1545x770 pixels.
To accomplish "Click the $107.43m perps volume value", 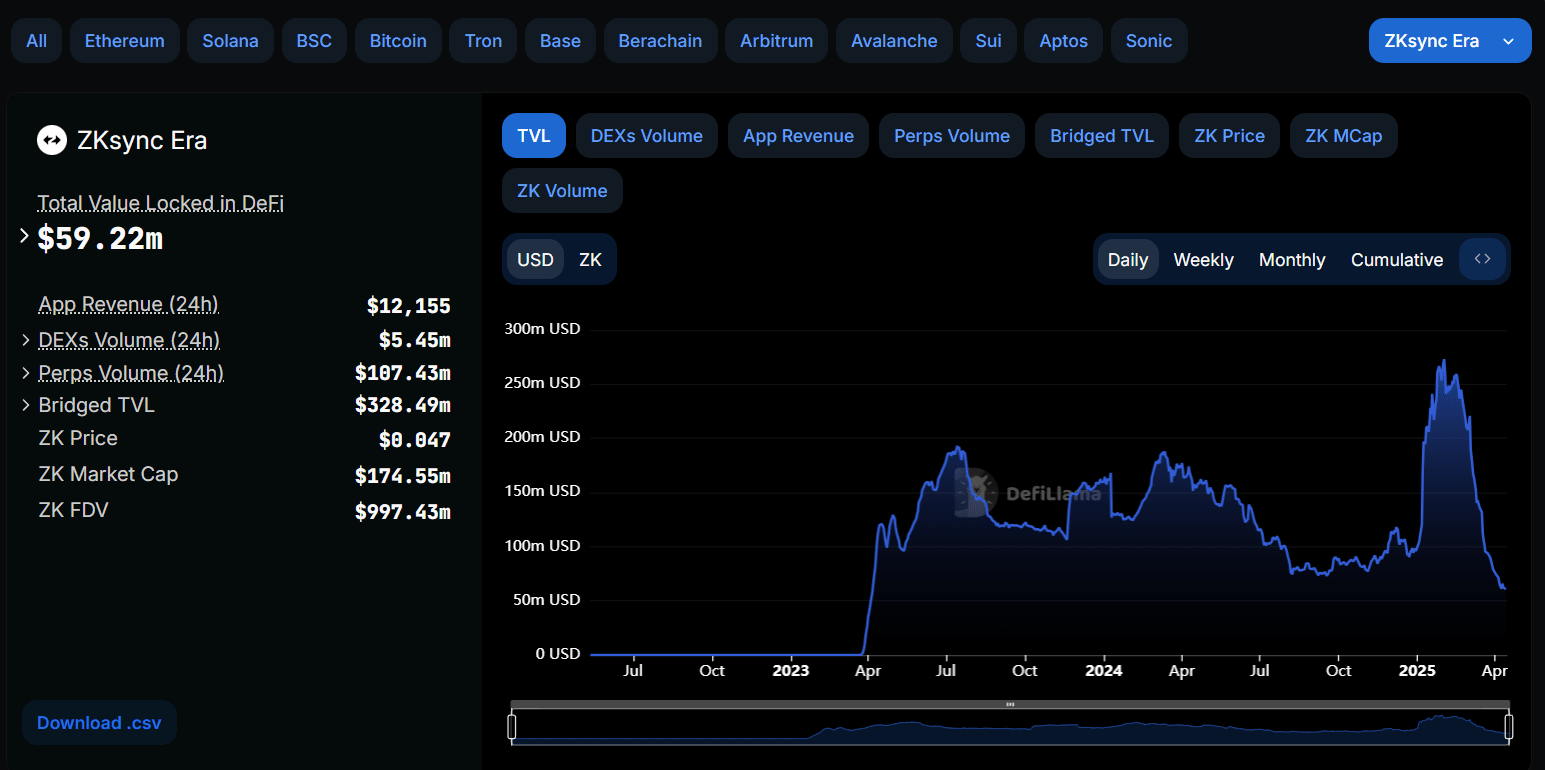I will tap(403, 373).
